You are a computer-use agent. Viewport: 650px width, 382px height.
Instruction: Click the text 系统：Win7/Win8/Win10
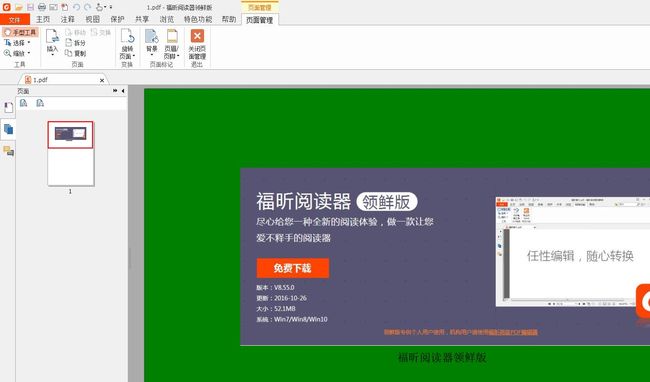click(292, 319)
